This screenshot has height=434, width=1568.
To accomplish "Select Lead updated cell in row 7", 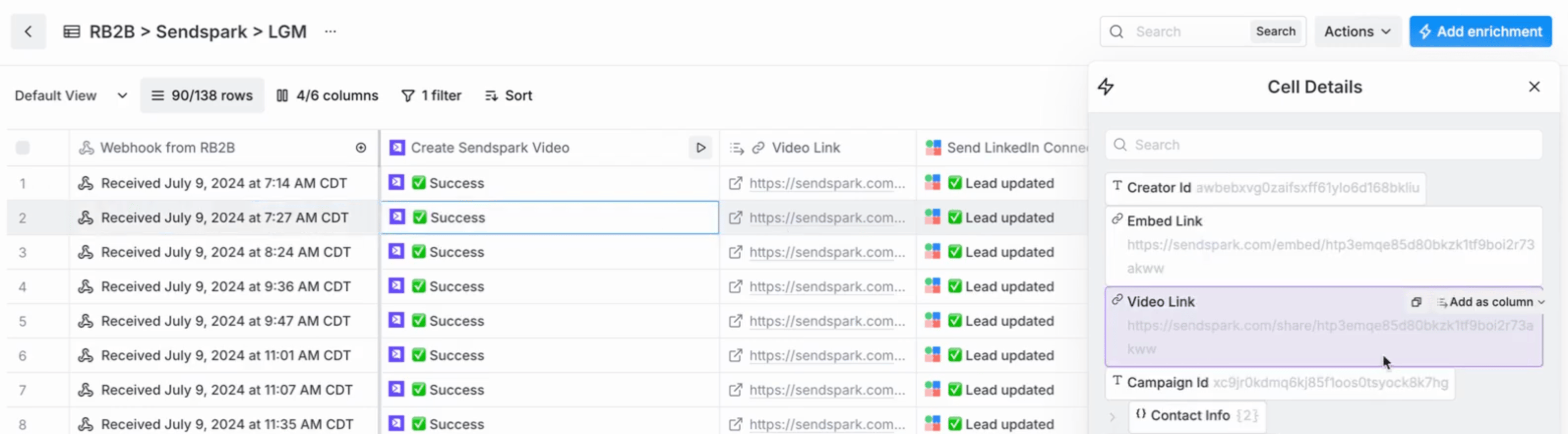I will (x=1002, y=390).
